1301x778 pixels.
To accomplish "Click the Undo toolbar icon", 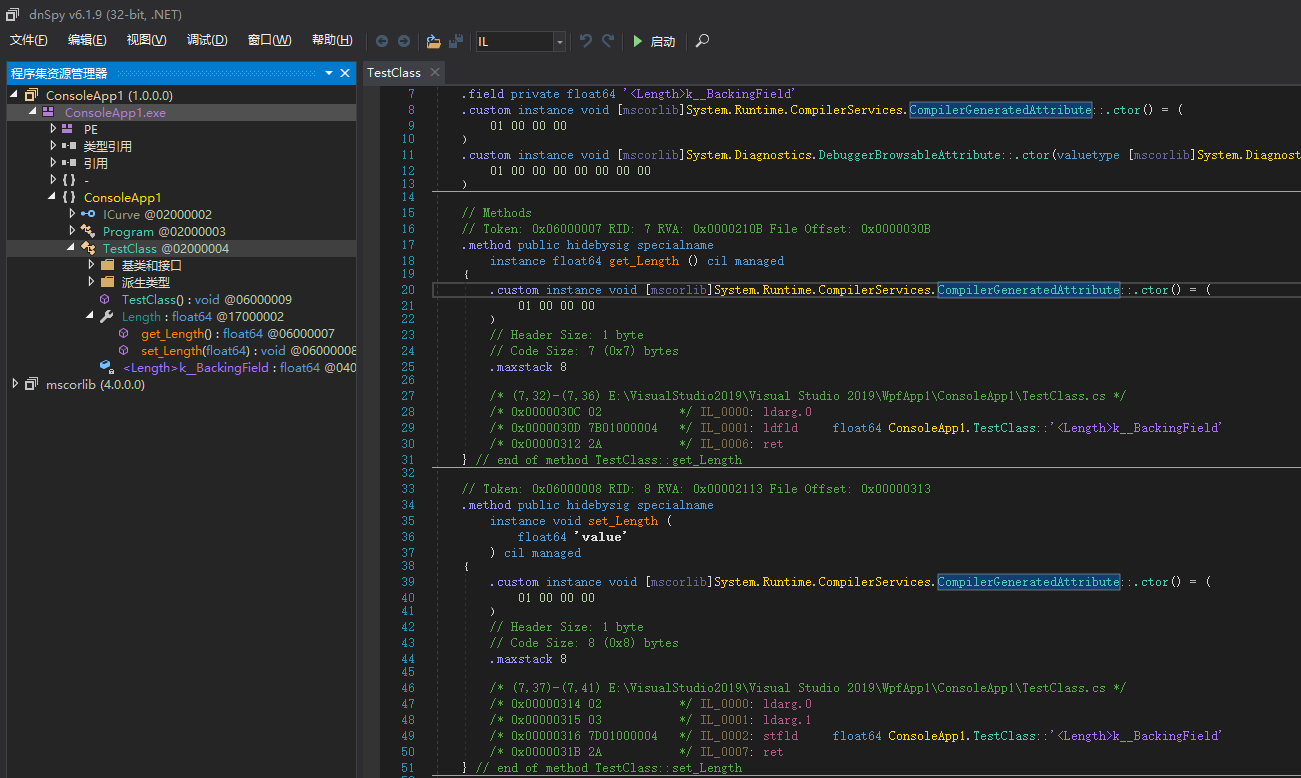I will (x=585, y=41).
